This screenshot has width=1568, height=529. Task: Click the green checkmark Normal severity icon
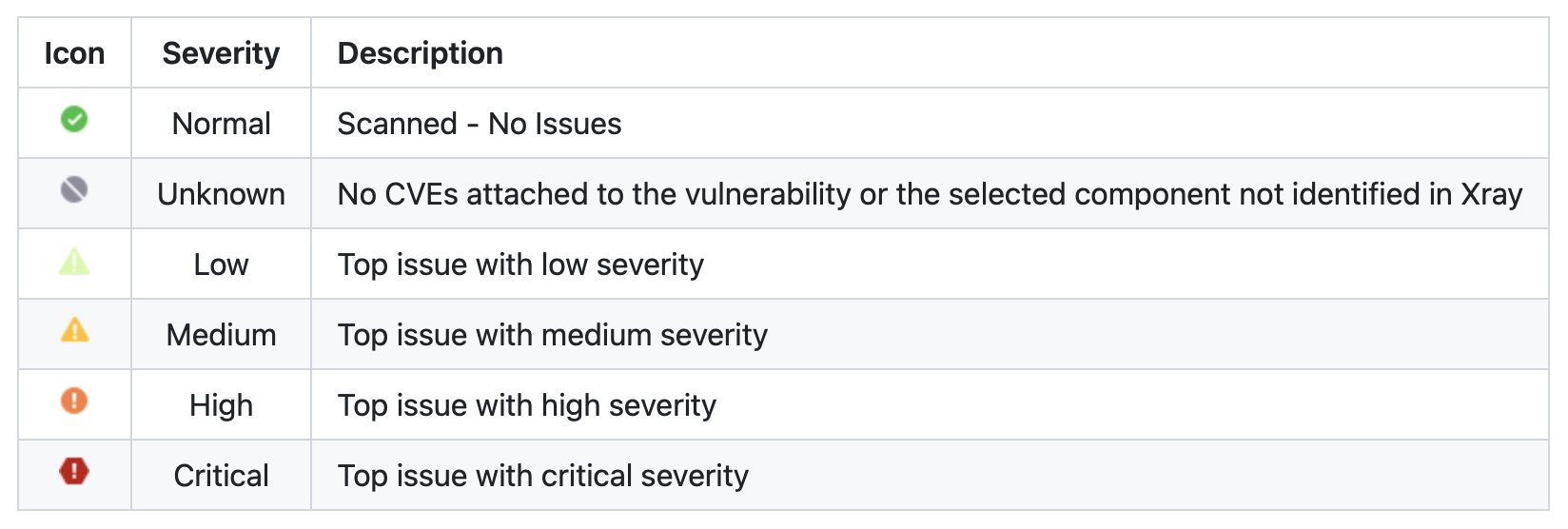point(74,120)
